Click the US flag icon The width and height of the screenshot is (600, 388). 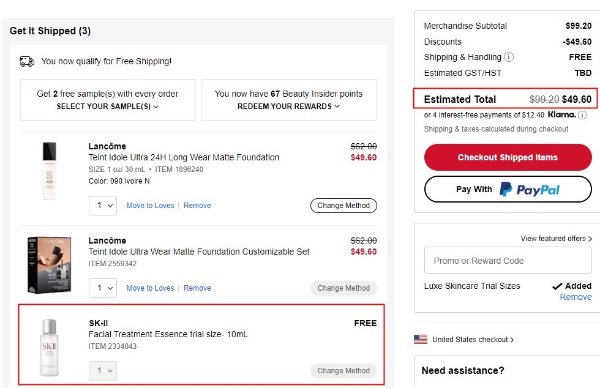[421, 339]
